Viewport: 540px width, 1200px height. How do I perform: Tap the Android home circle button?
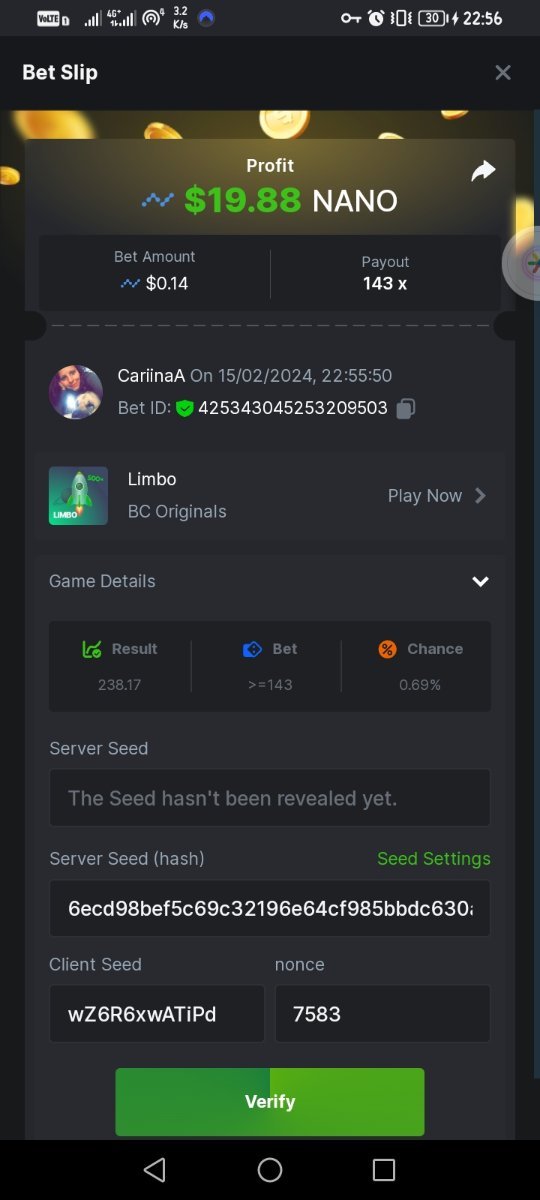[270, 1170]
